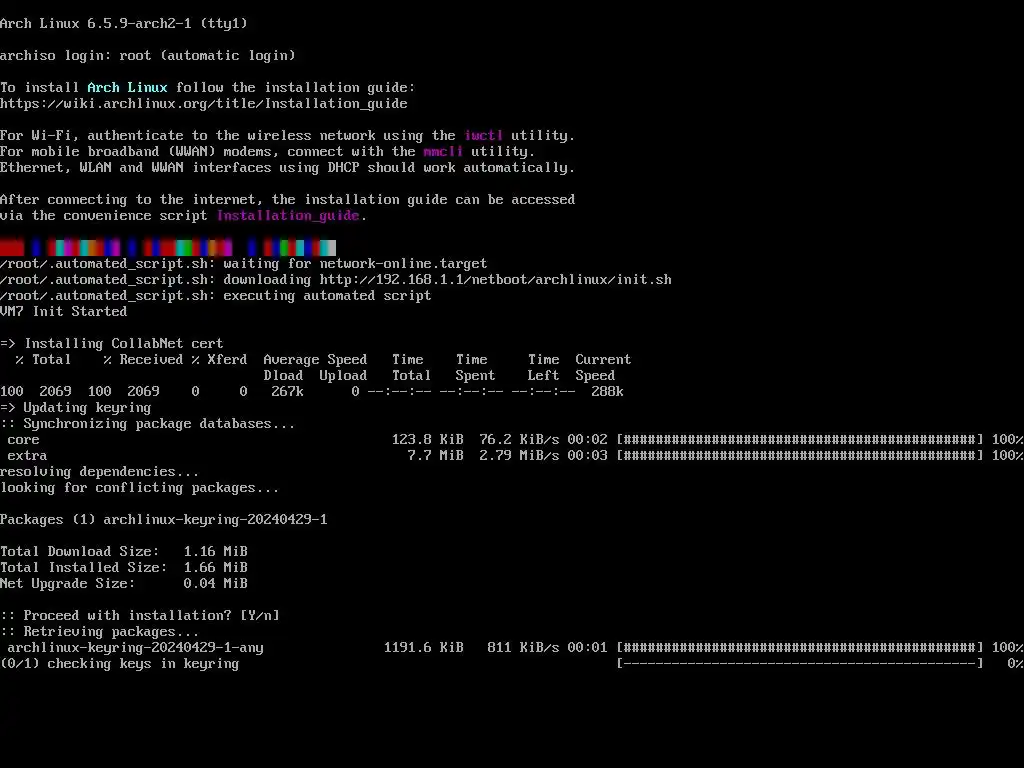This screenshot has height=768, width=1024.
Task: Click the cyan 'Arch Linux' text
Action: click(x=127, y=88)
